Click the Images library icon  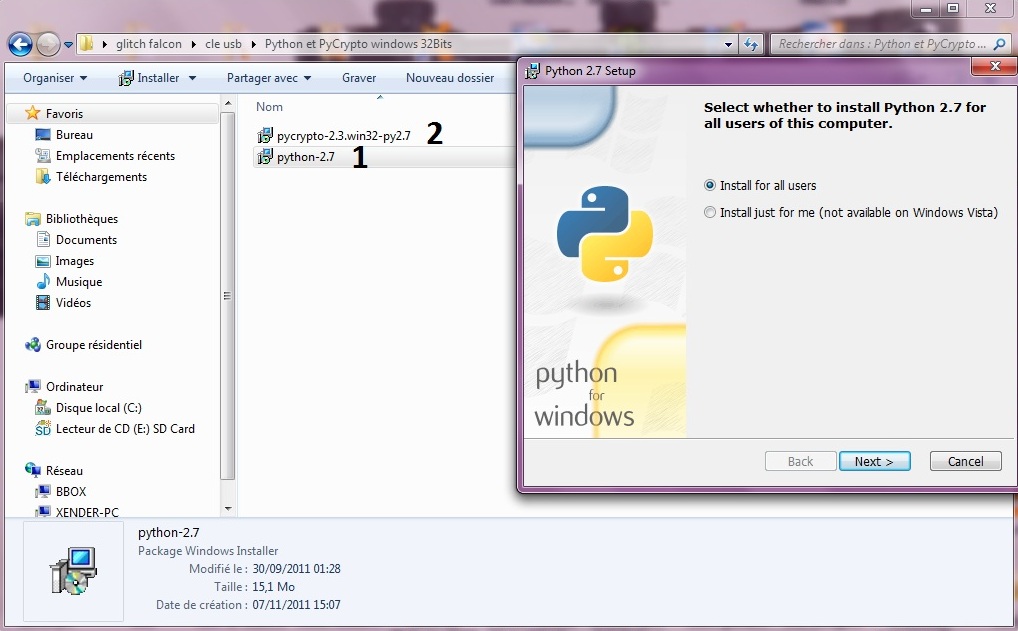click(x=43, y=261)
